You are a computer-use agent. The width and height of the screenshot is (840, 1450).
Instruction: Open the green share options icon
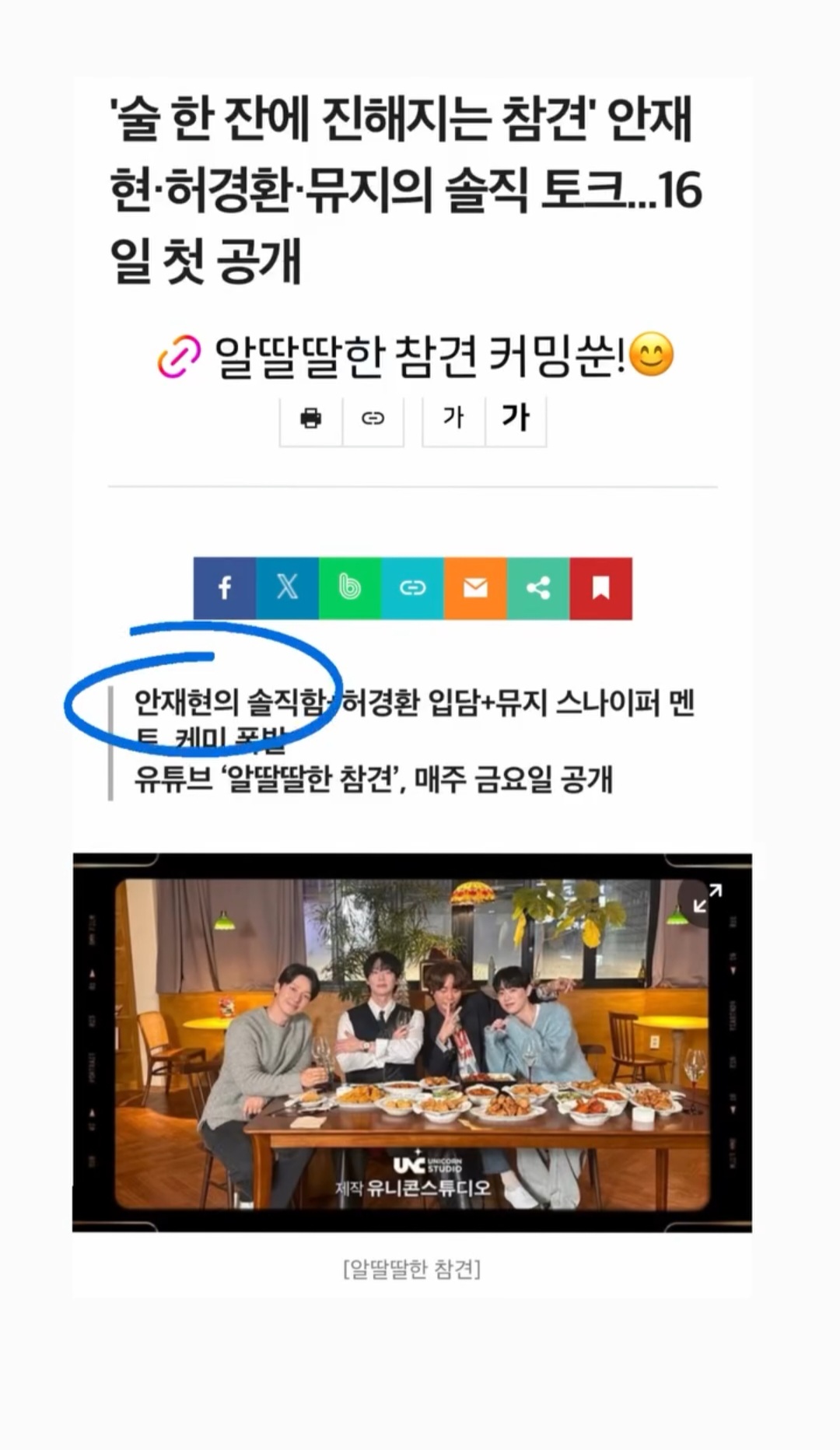click(538, 588)
